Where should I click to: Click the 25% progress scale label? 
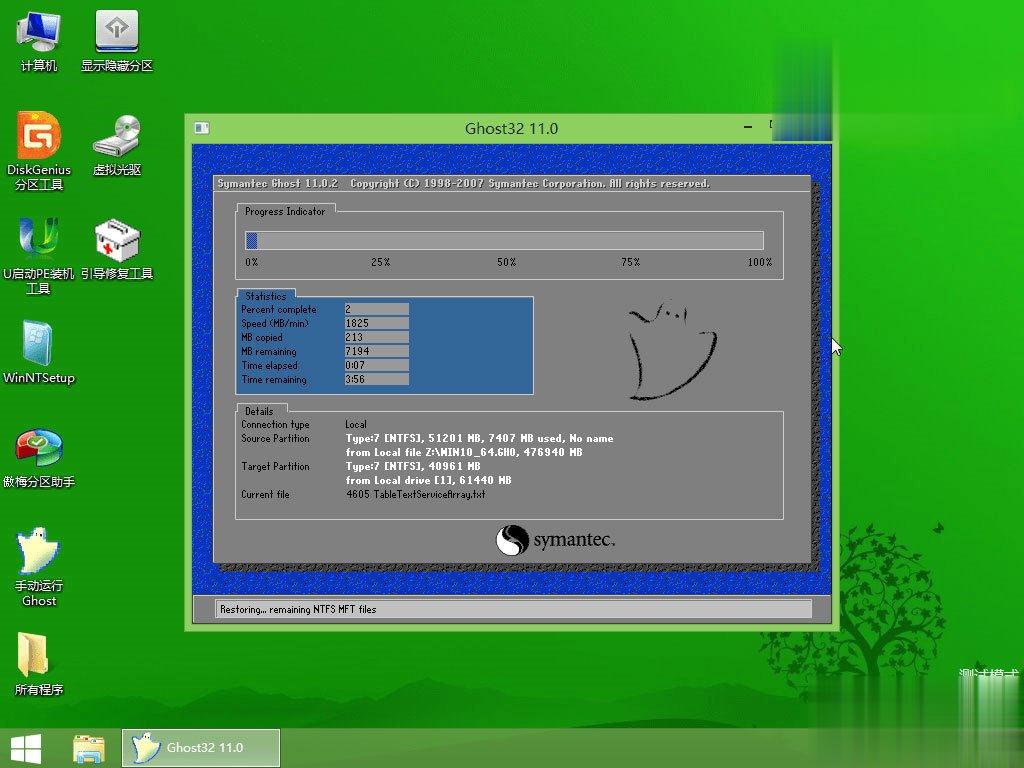pyautogui.click(x=380, y=262)
